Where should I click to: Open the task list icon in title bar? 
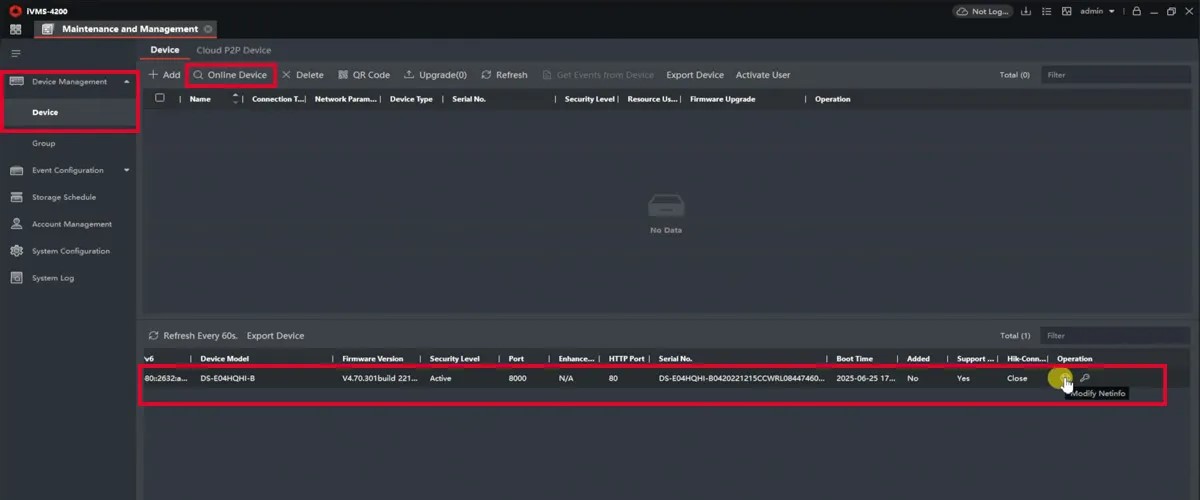coord(1048,11)
